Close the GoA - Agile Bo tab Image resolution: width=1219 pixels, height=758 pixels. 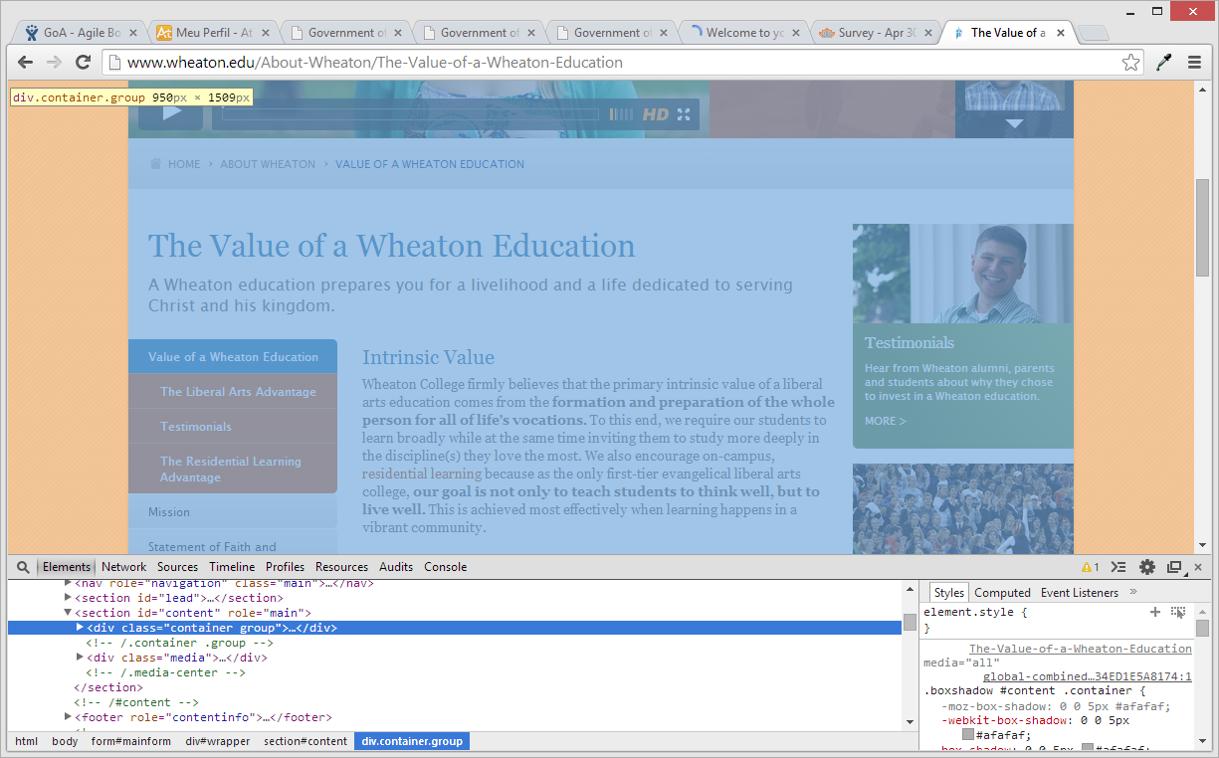(x=133, y=33)
